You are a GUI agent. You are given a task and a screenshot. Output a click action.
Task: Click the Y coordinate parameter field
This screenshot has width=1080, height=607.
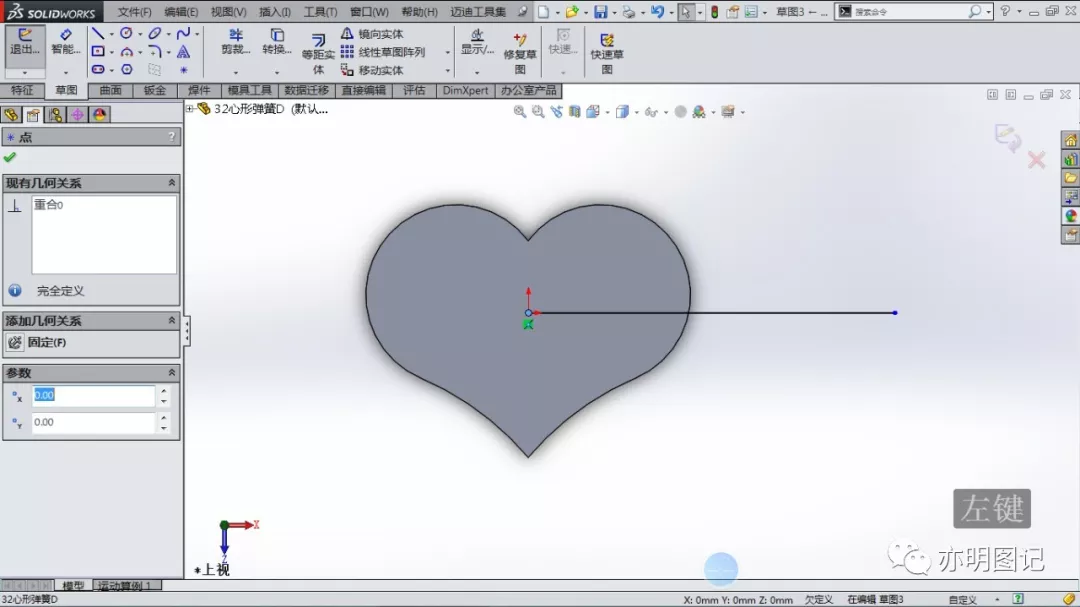94,422
